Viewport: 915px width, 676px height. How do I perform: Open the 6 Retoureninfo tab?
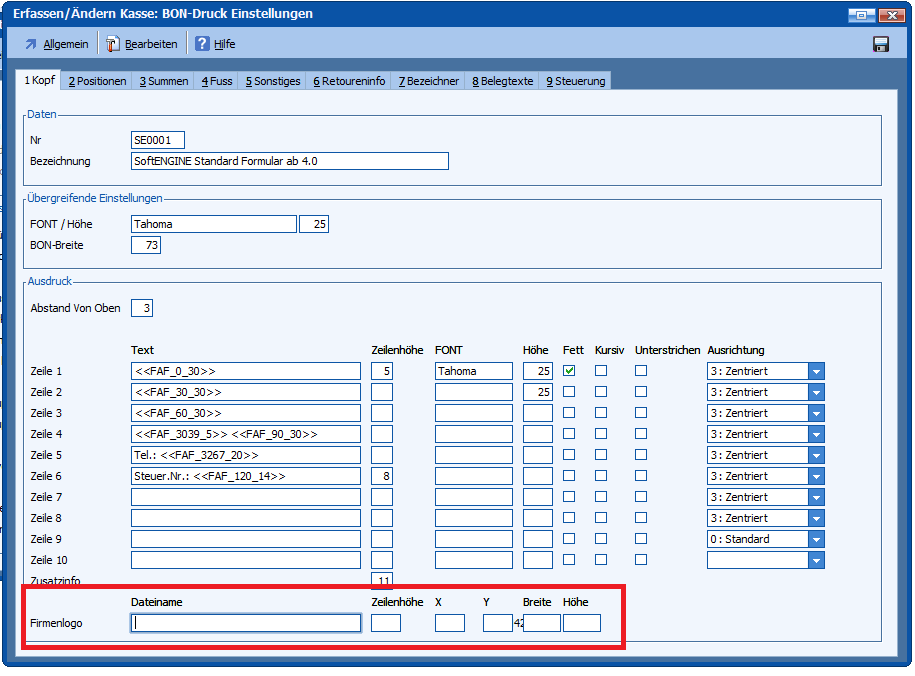(348, 81)
